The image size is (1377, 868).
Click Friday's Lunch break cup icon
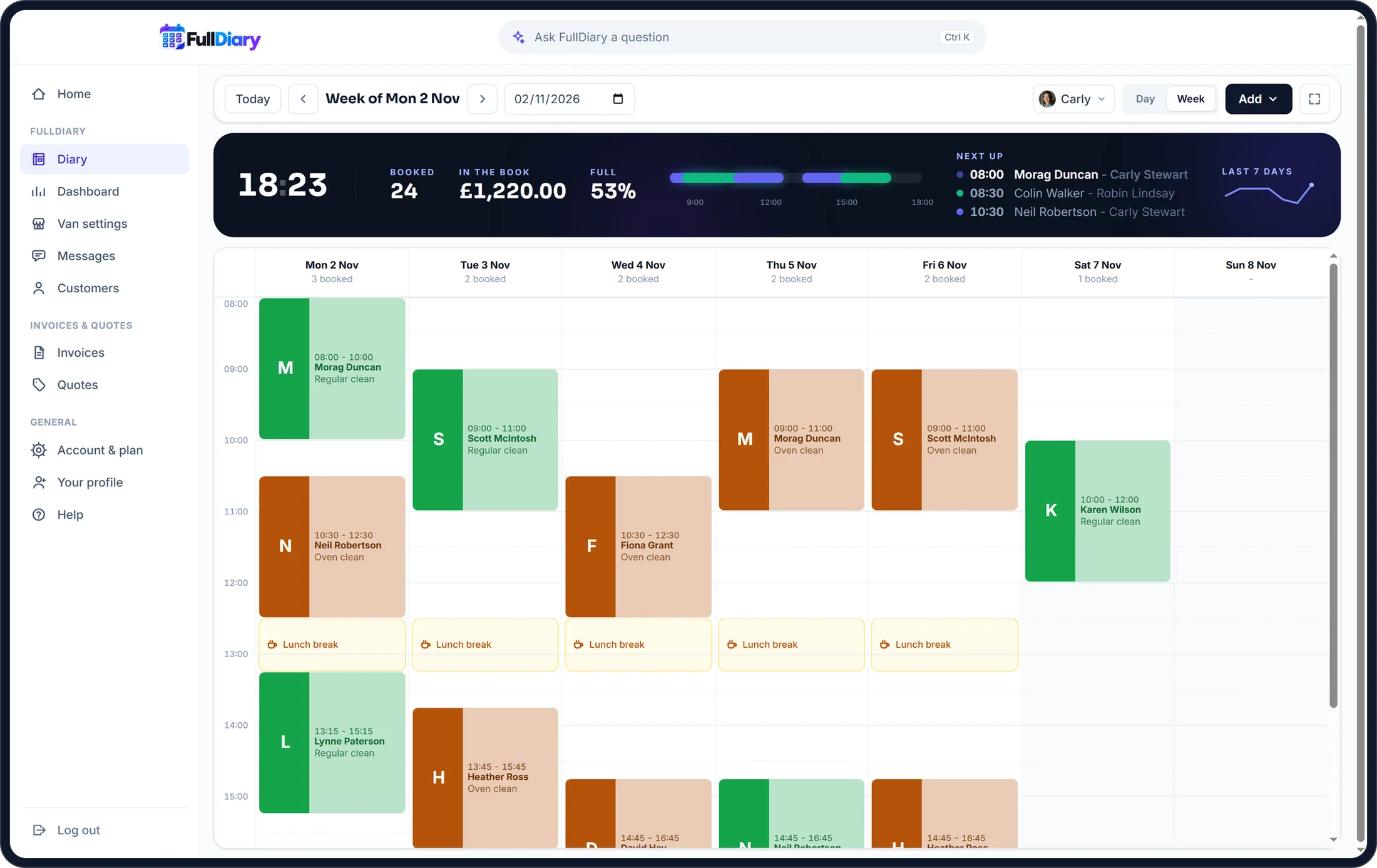click(x=884, y=645)
